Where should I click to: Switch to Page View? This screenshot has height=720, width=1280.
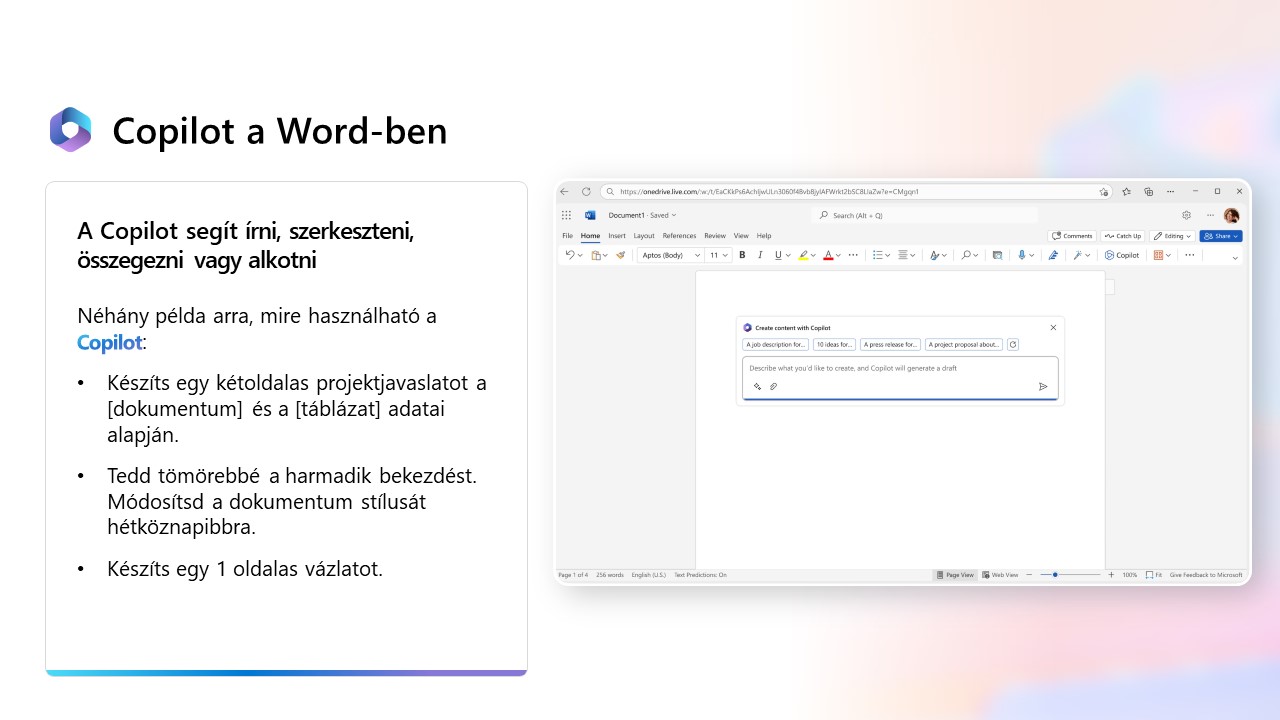click(x=954, y=575)
